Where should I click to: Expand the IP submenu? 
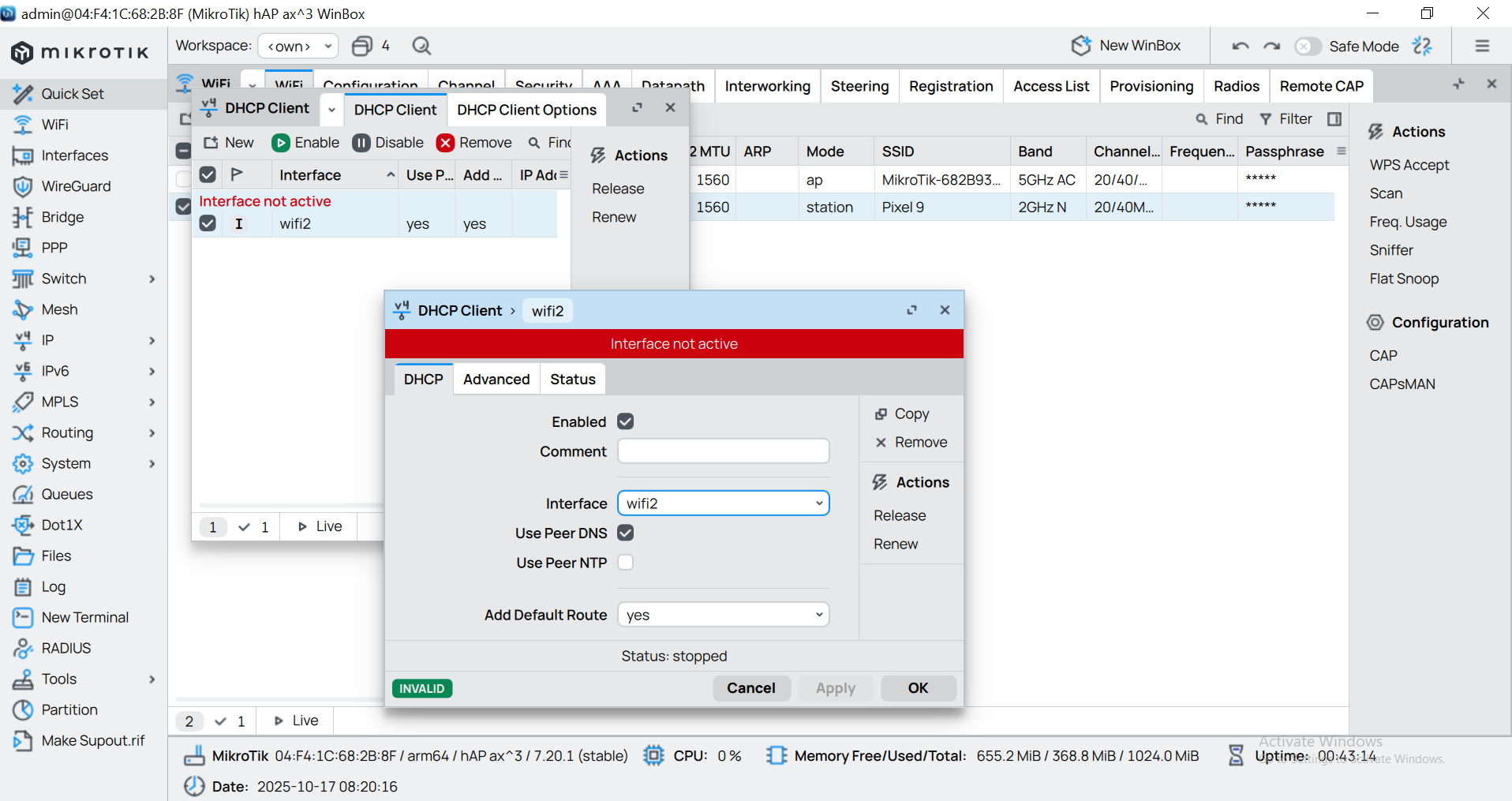152,340
